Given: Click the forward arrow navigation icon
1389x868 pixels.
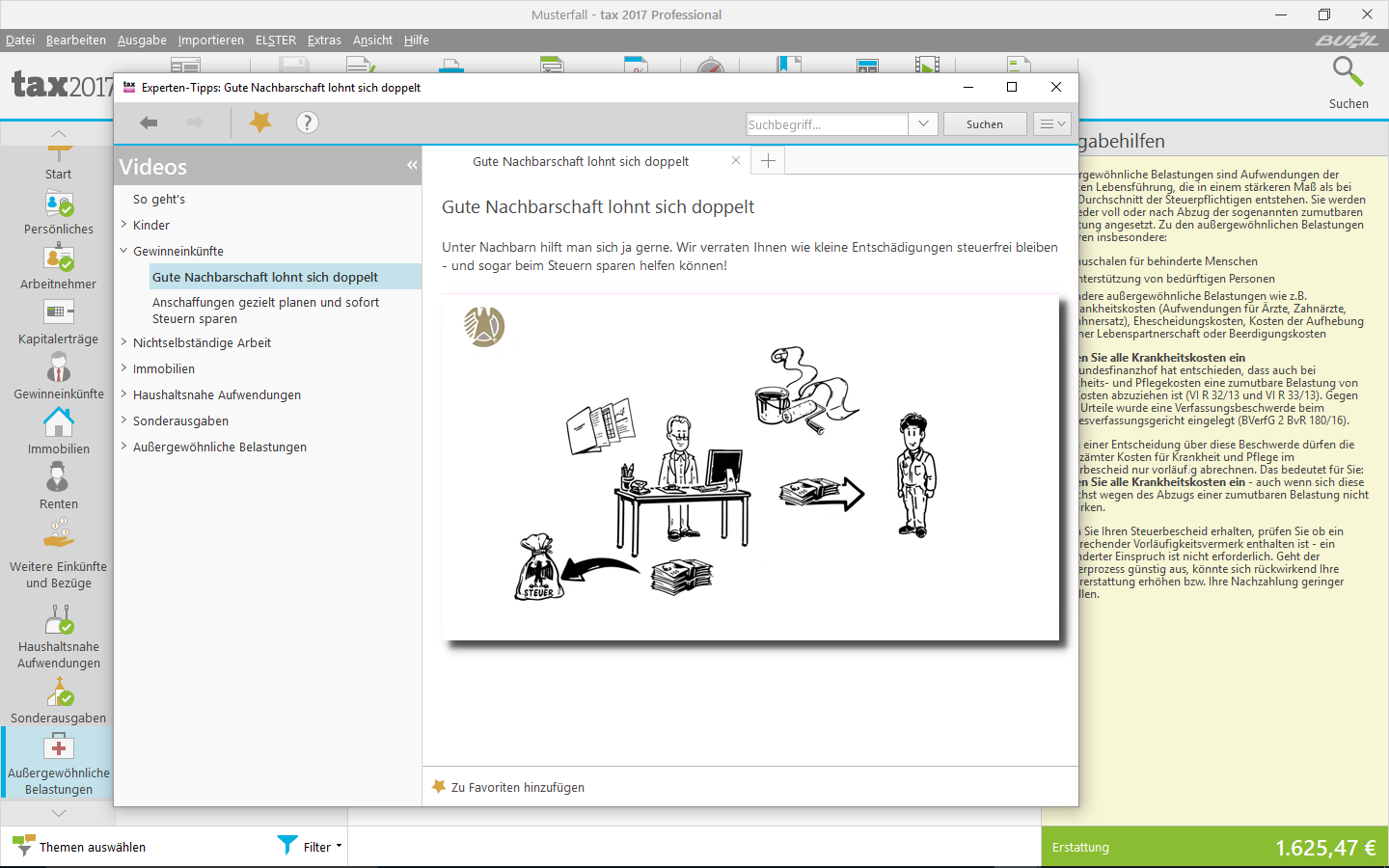Looking at the screenshot, I should click(196, 122).
